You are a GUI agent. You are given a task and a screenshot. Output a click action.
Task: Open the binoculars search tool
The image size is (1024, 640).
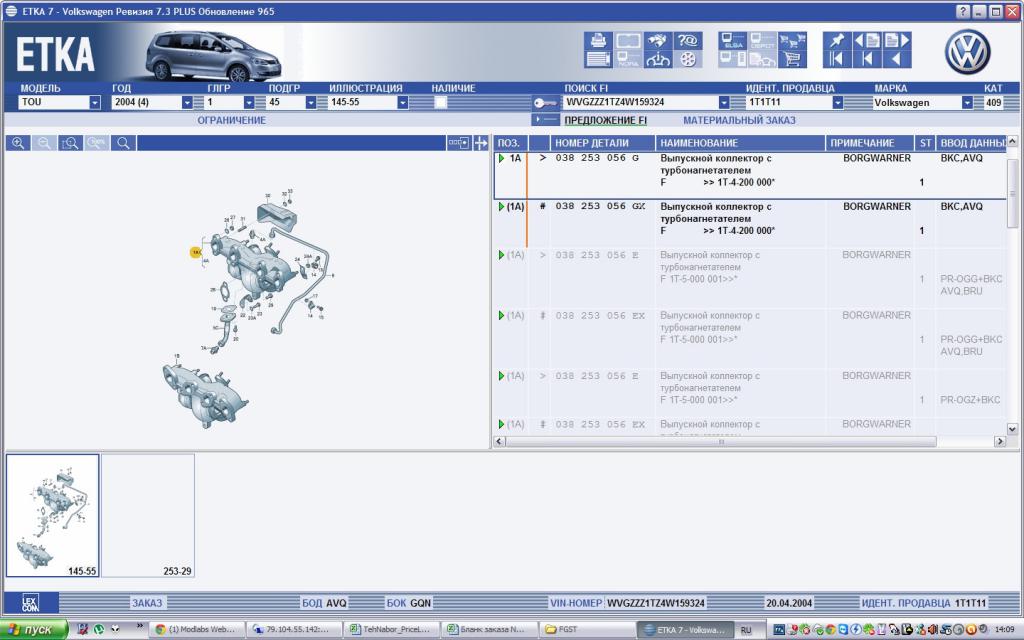tap(658, 40)
